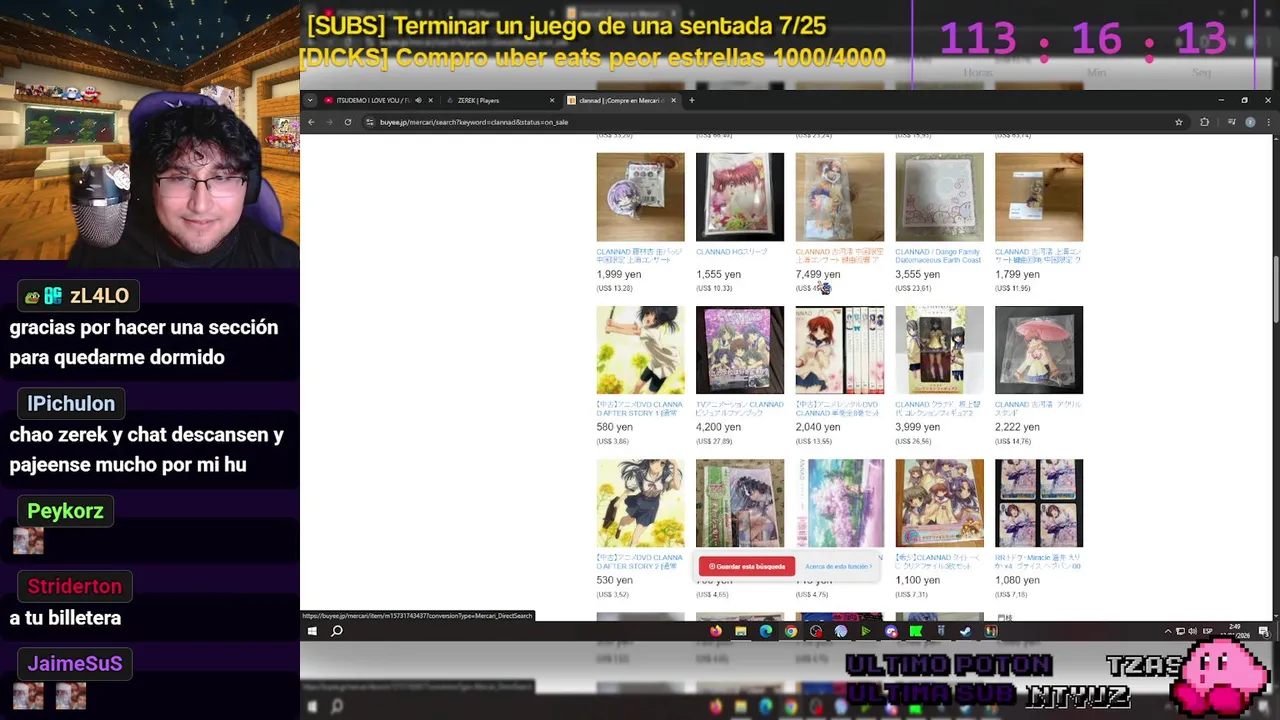Click the 3,999 yen price text

918,427
